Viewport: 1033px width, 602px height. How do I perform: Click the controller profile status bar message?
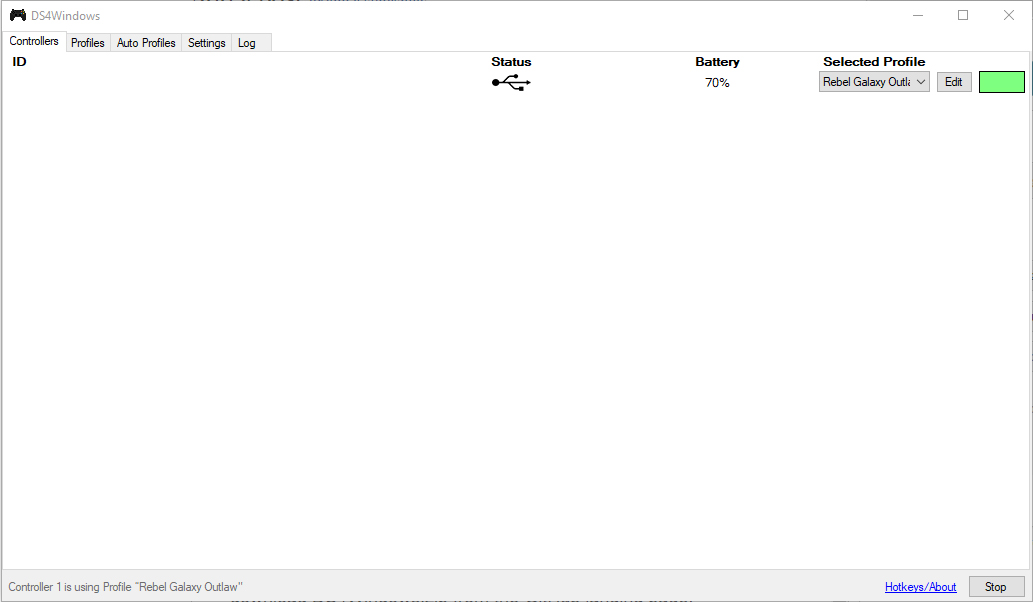pos(126,587)
